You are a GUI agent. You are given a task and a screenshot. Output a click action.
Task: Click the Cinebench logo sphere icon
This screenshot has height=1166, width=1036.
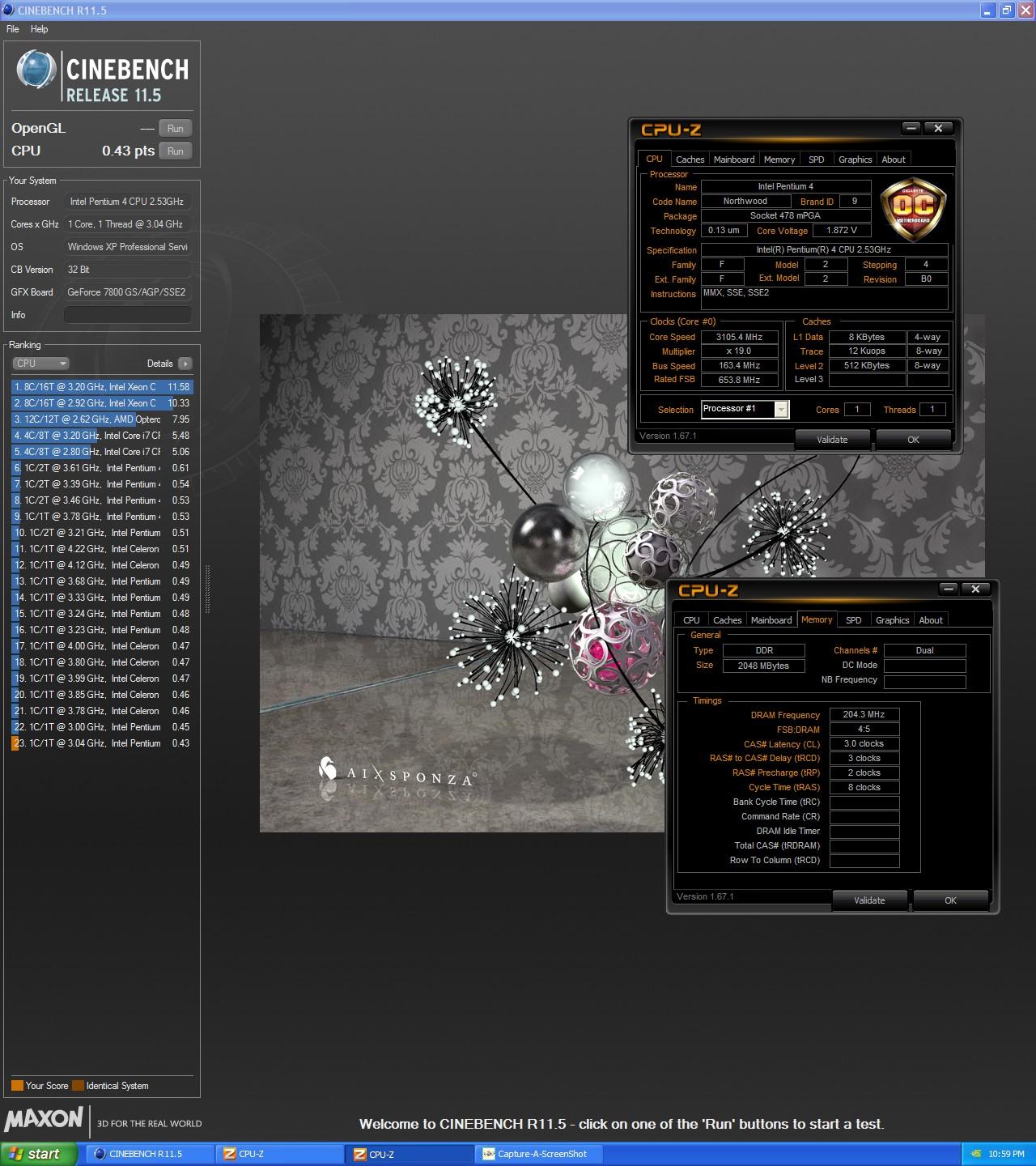click(x=35, y=70)
